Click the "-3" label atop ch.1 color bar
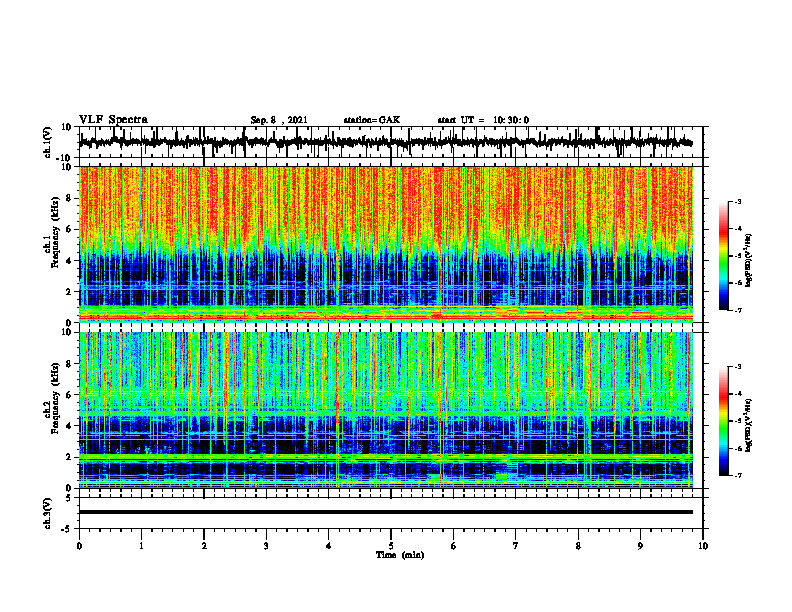 pyautogui.click(x=737, y=202)
